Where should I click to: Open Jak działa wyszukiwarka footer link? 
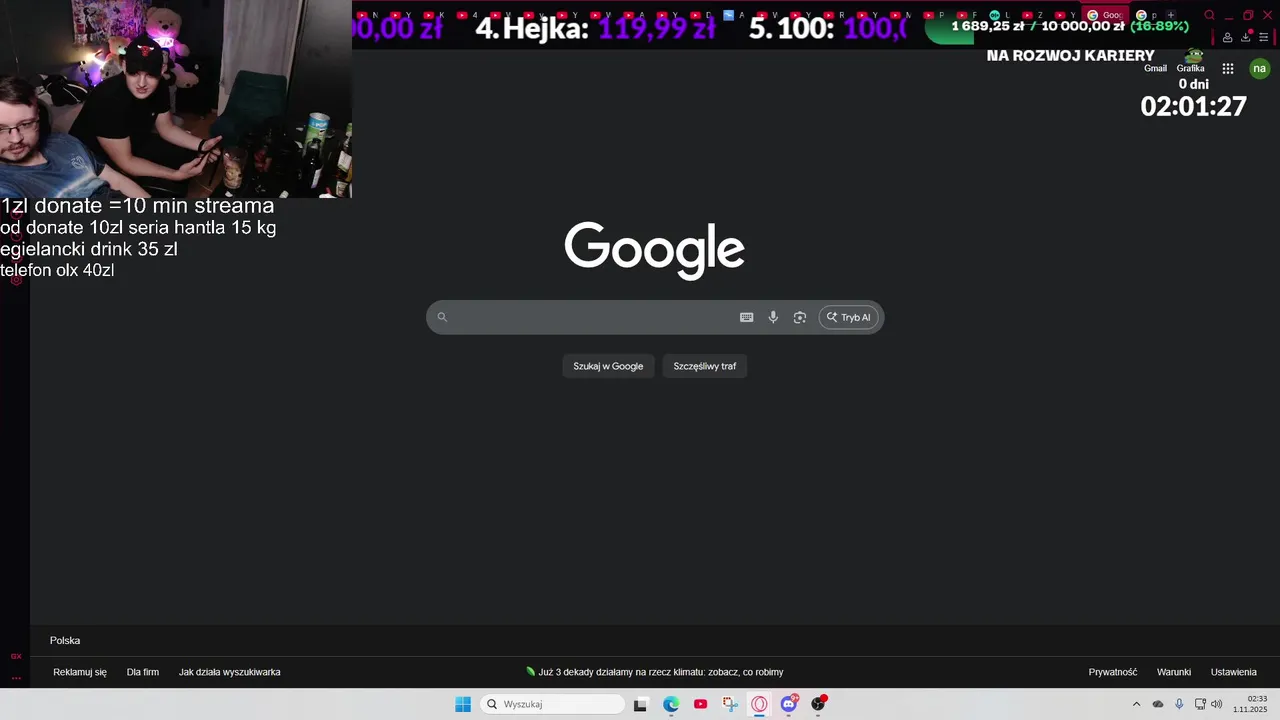click(x=229, y=672)
